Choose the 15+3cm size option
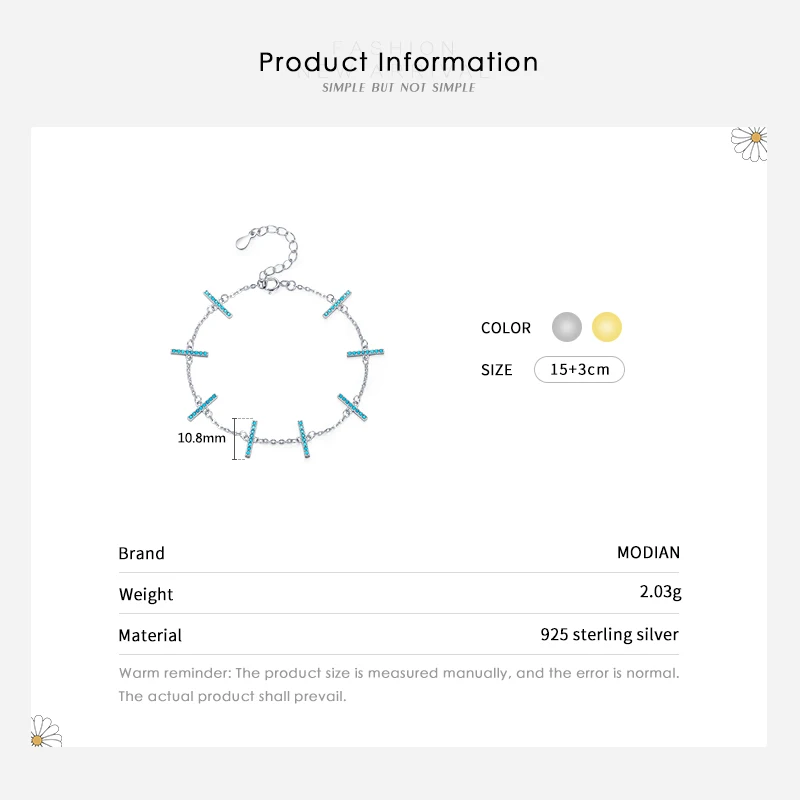The width and height of the screenshot is (800, 800). pyautogui.click(x=579, y=370)
